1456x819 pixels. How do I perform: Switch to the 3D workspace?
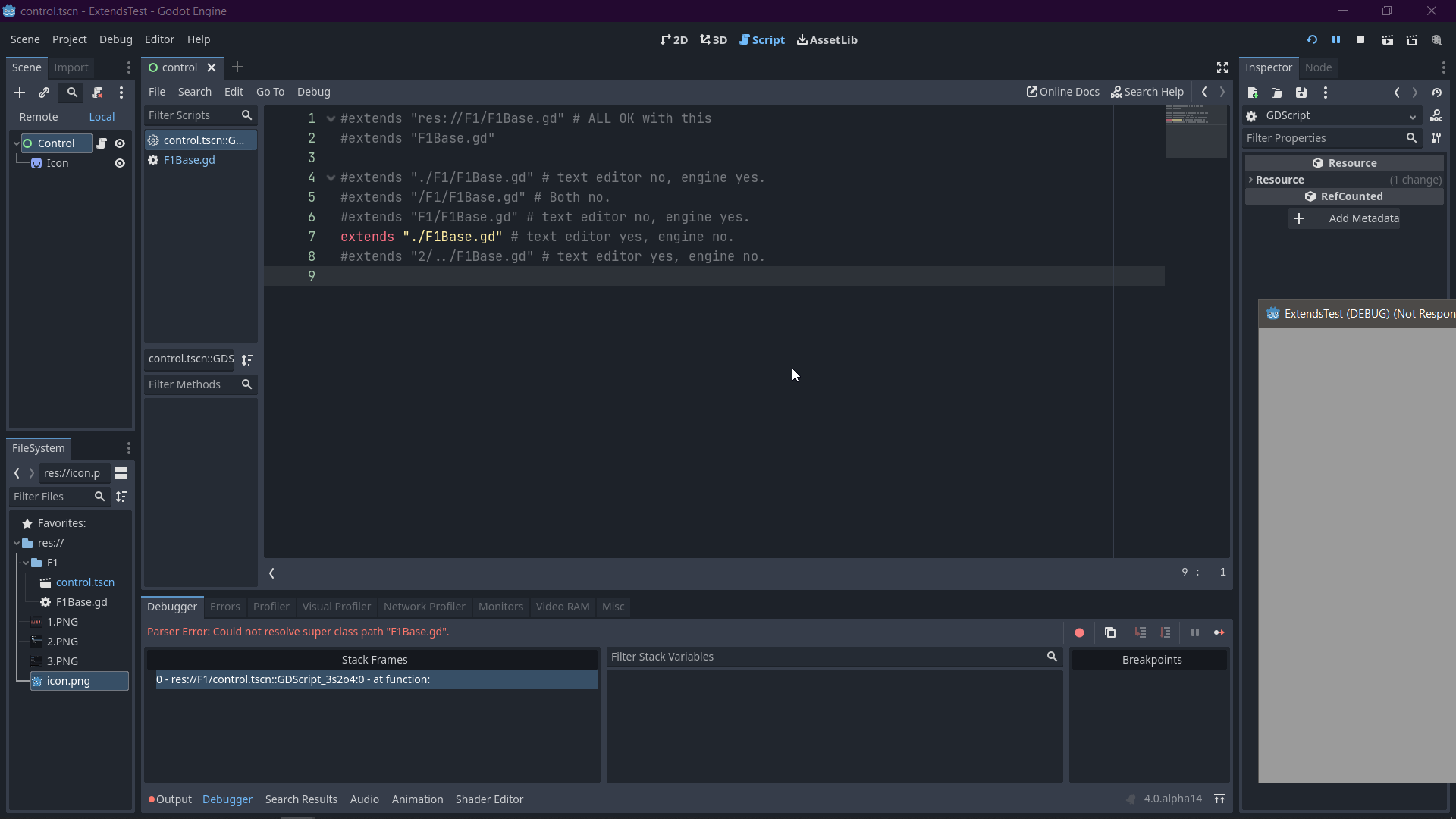(x=713, y=39)
